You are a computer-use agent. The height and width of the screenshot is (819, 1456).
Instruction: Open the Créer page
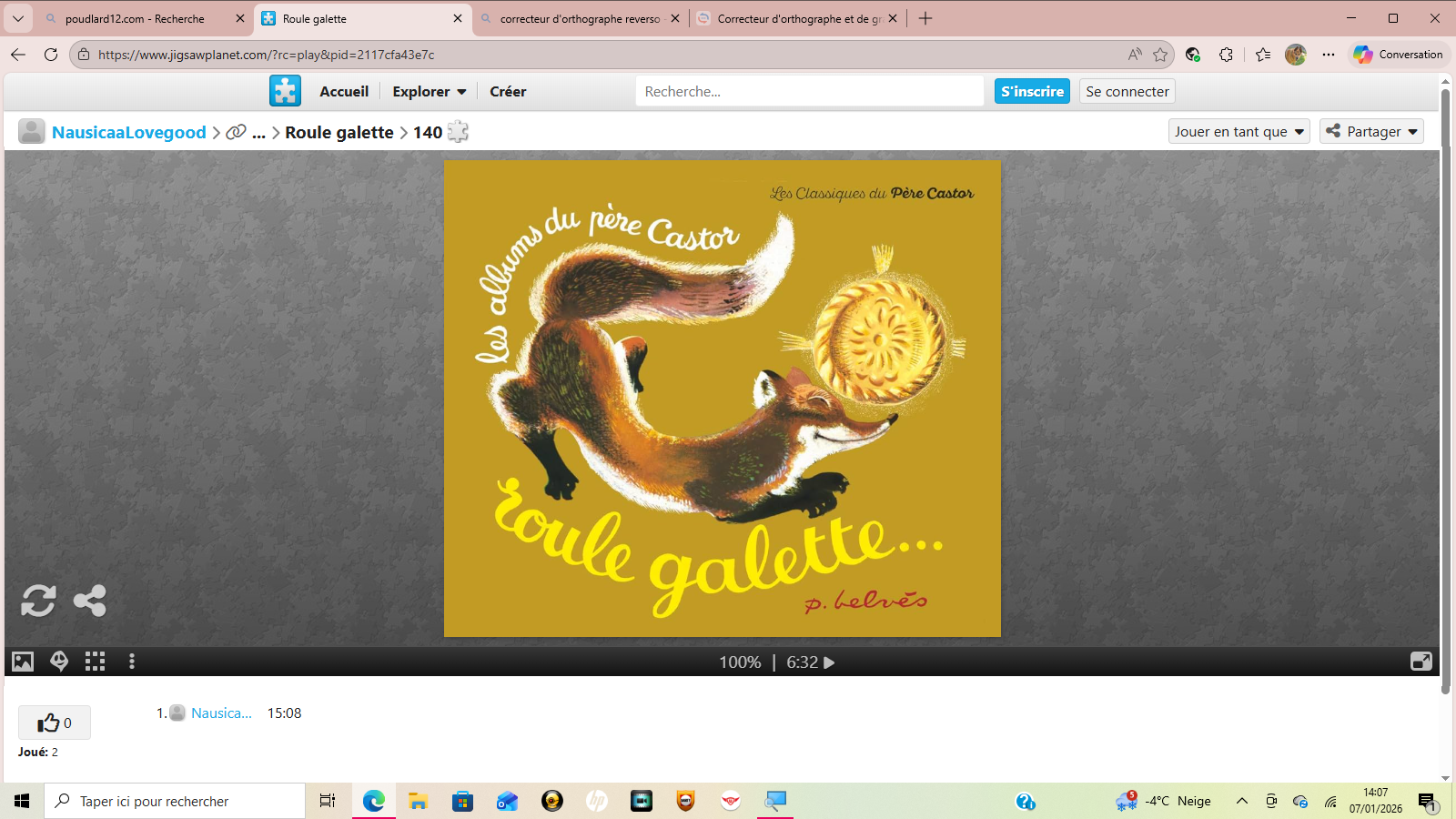coord(508,92)
